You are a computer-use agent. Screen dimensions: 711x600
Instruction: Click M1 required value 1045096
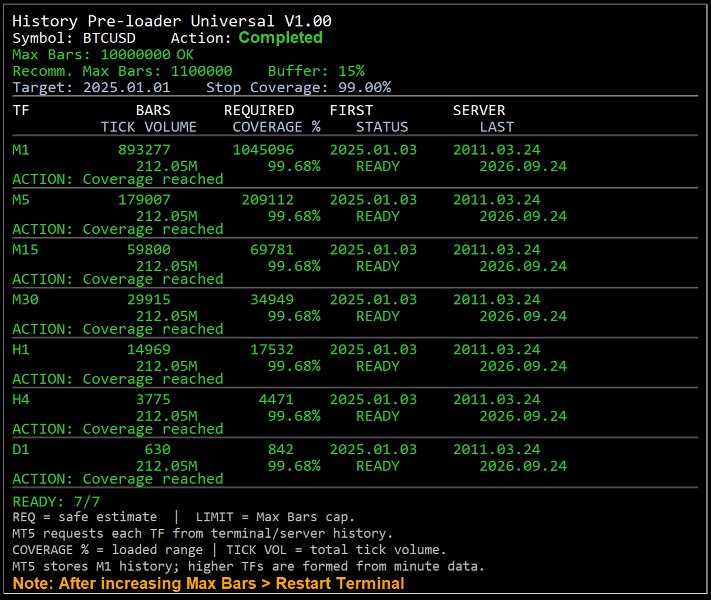pyautogui.click(x=263, y=150)
